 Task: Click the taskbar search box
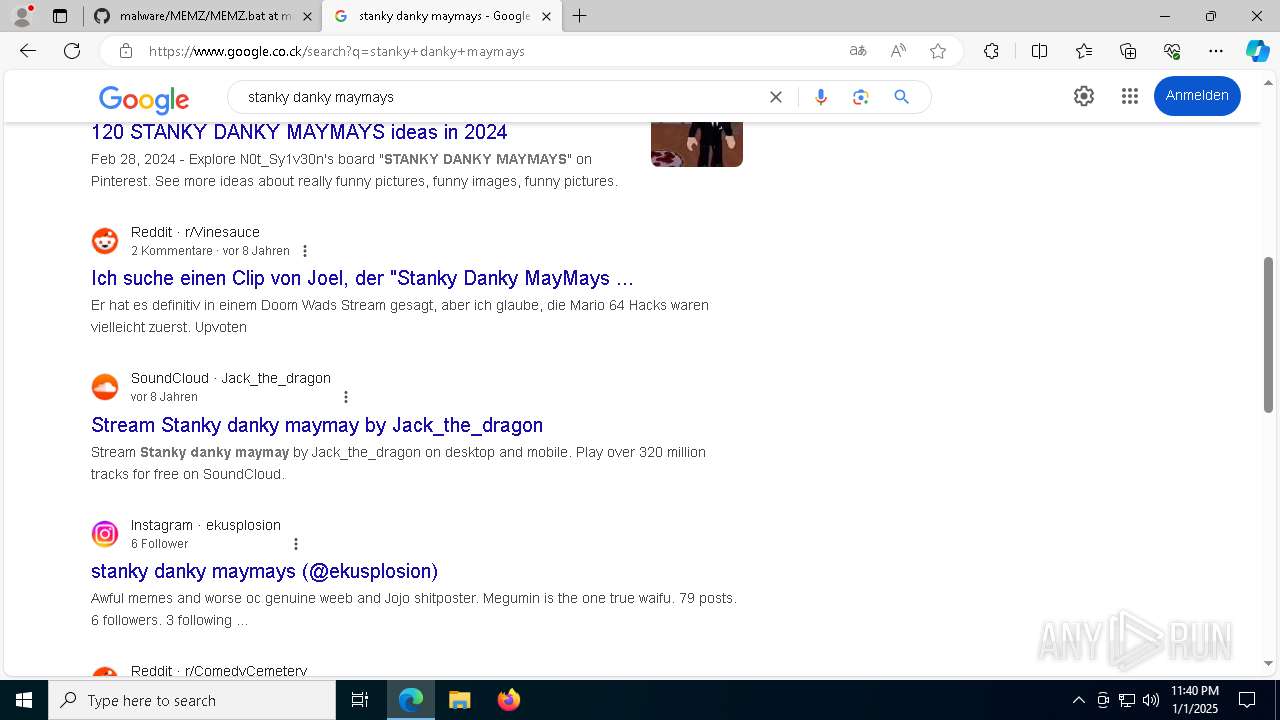click(192, 700)
